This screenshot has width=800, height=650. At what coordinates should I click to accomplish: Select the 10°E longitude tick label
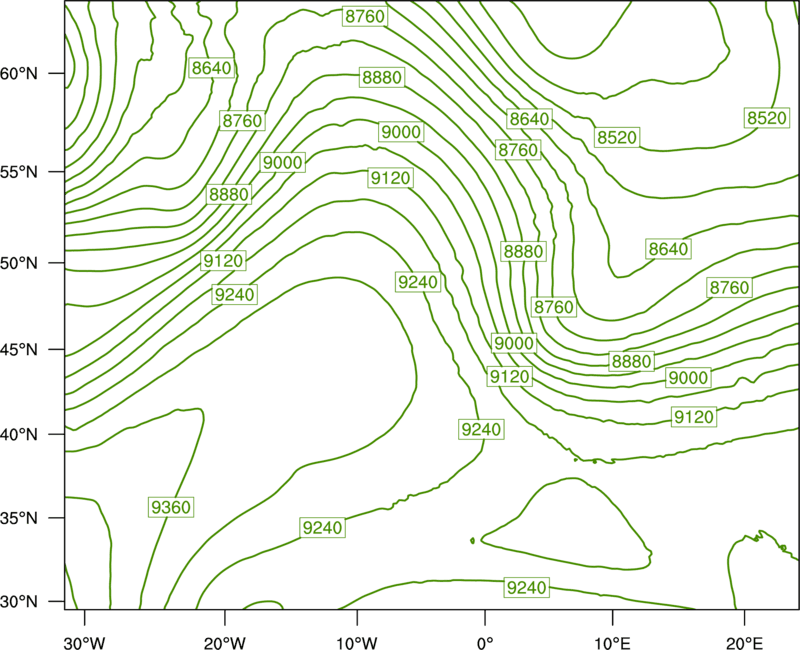tap(612, 643)
